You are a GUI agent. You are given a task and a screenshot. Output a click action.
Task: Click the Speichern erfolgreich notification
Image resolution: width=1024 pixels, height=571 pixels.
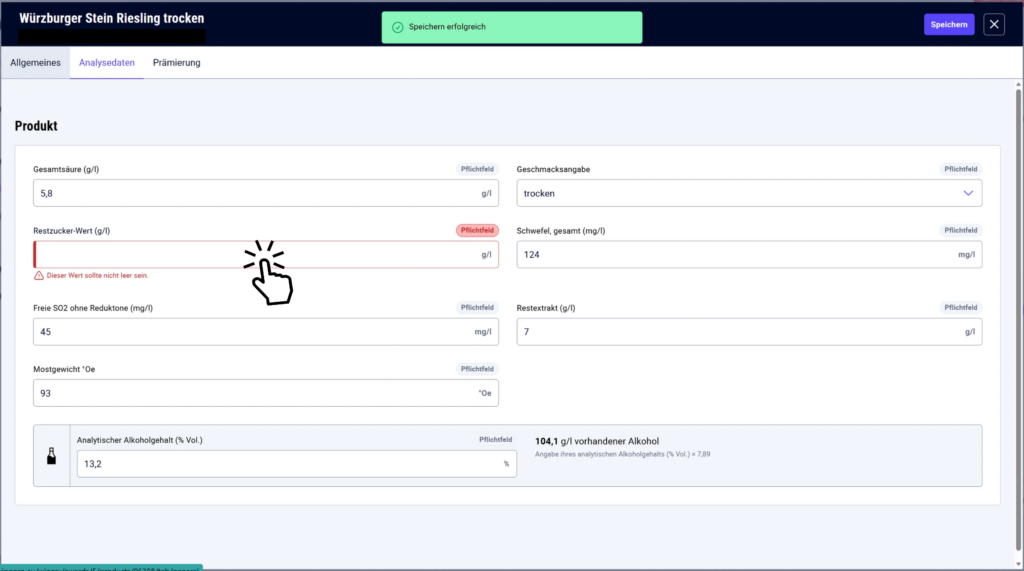tap(511, 27)
